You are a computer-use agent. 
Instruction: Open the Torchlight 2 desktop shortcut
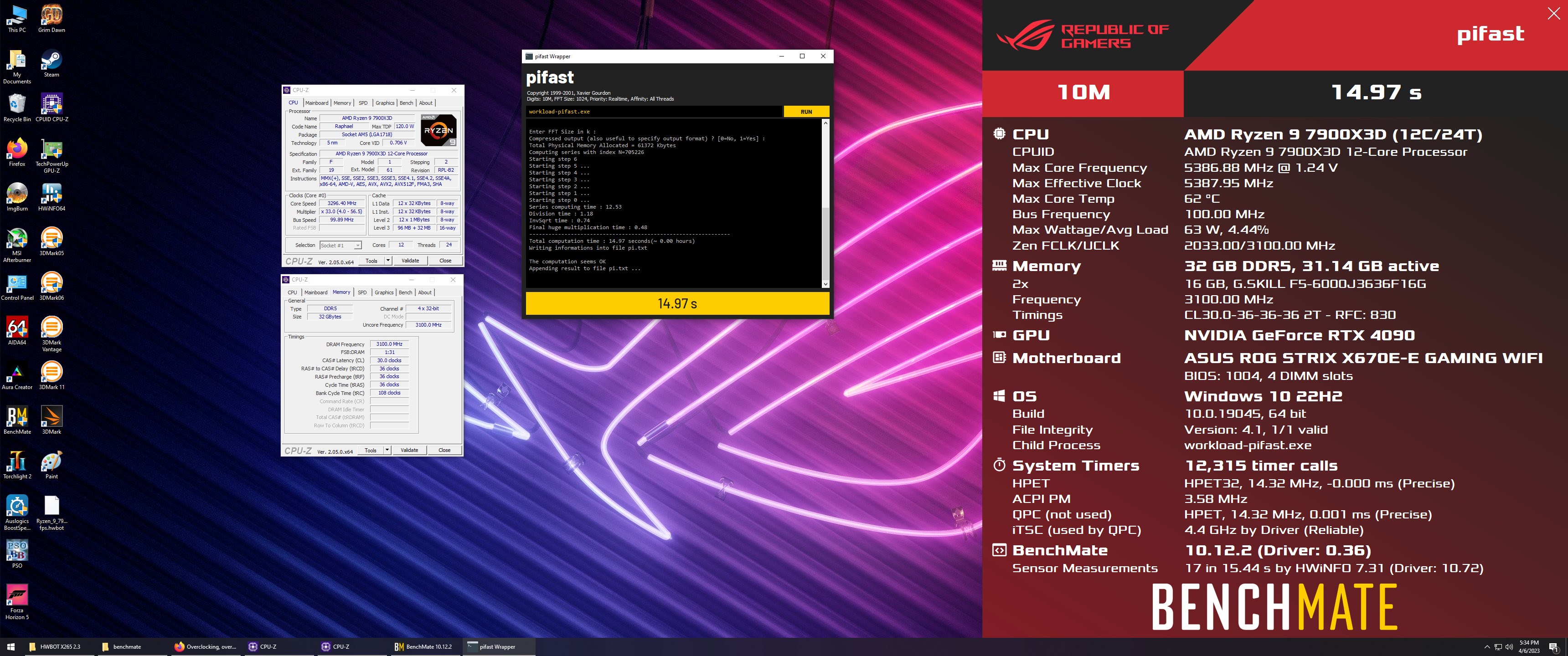pos(17,465)
